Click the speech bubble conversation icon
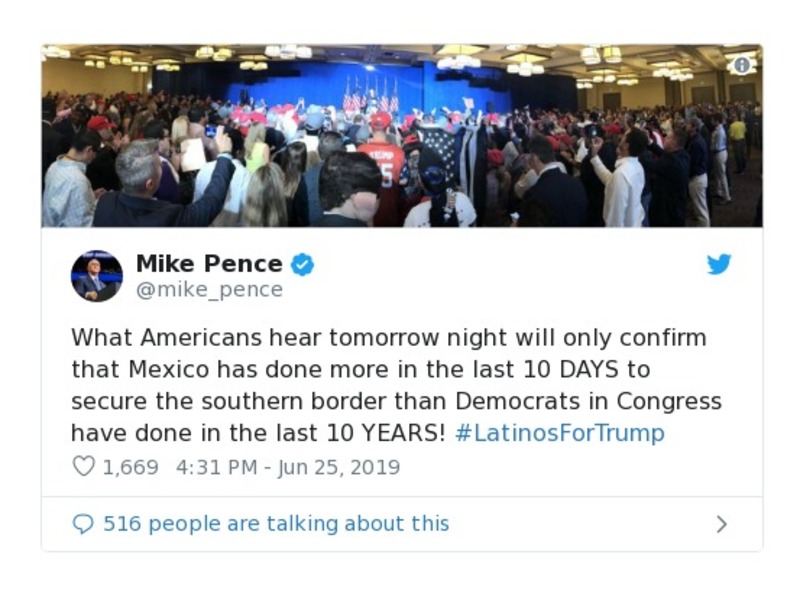 [x=81, y=523]
